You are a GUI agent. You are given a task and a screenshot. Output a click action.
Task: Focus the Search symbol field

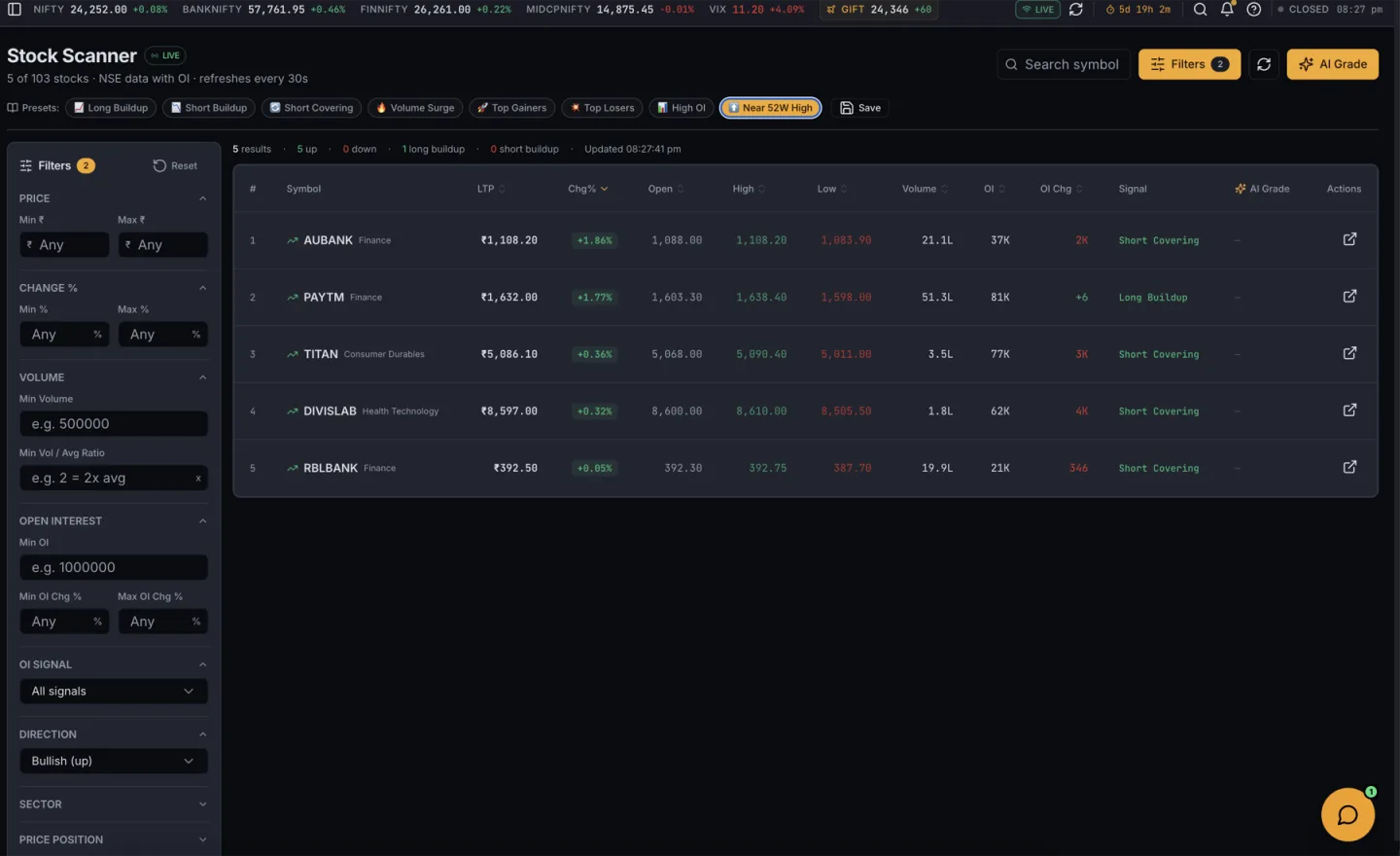(1064, 64)
